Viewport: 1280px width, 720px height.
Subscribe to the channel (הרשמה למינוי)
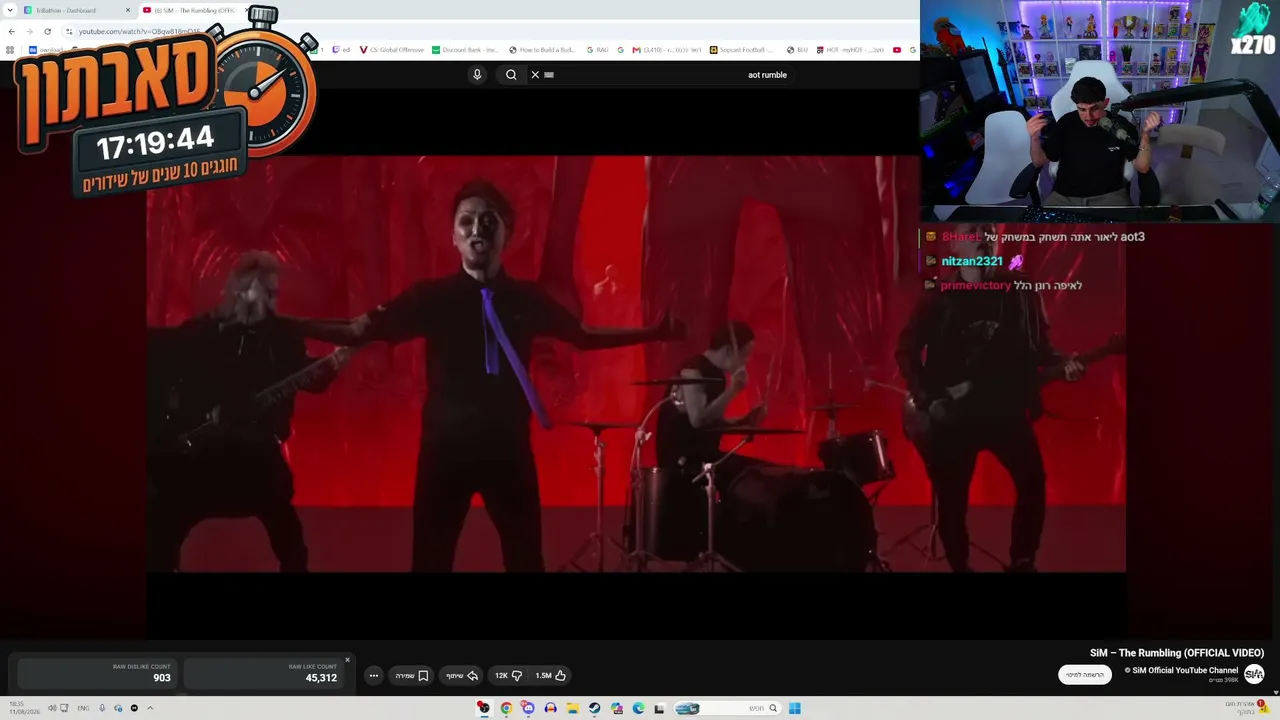point(1085,675)
